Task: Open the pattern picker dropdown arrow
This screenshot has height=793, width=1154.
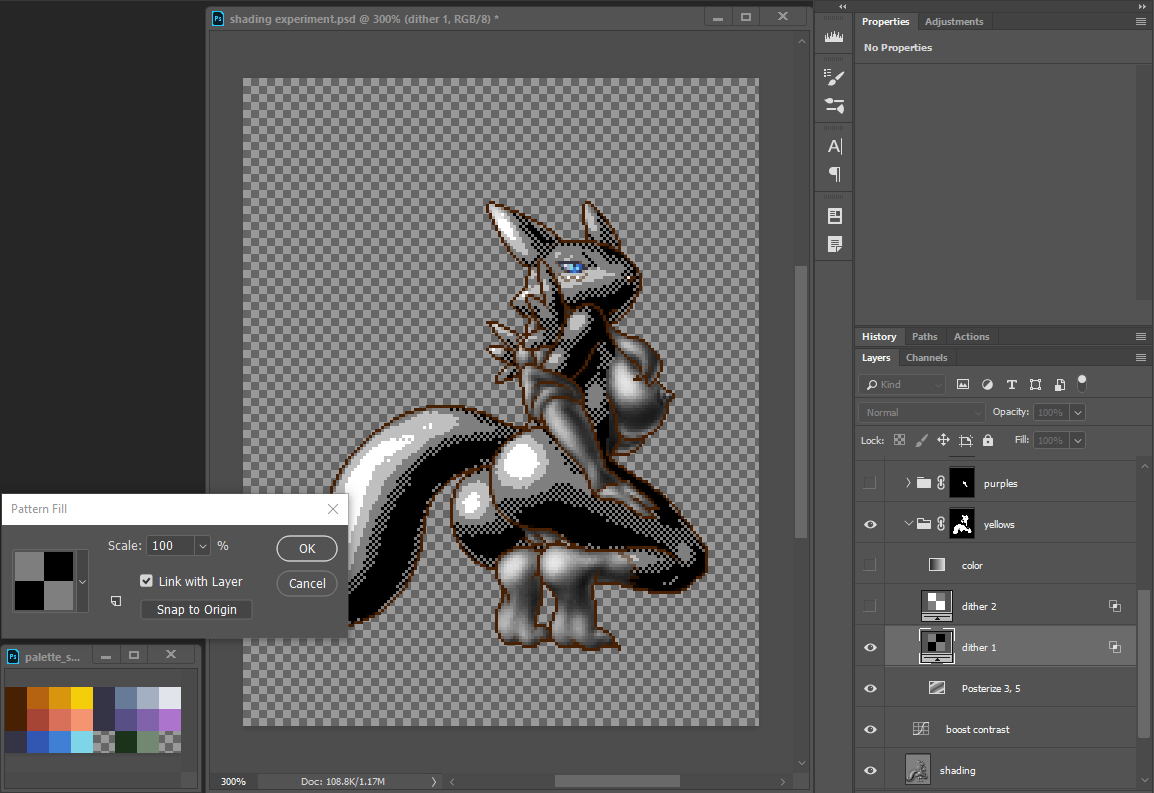Action: point(82,581)
